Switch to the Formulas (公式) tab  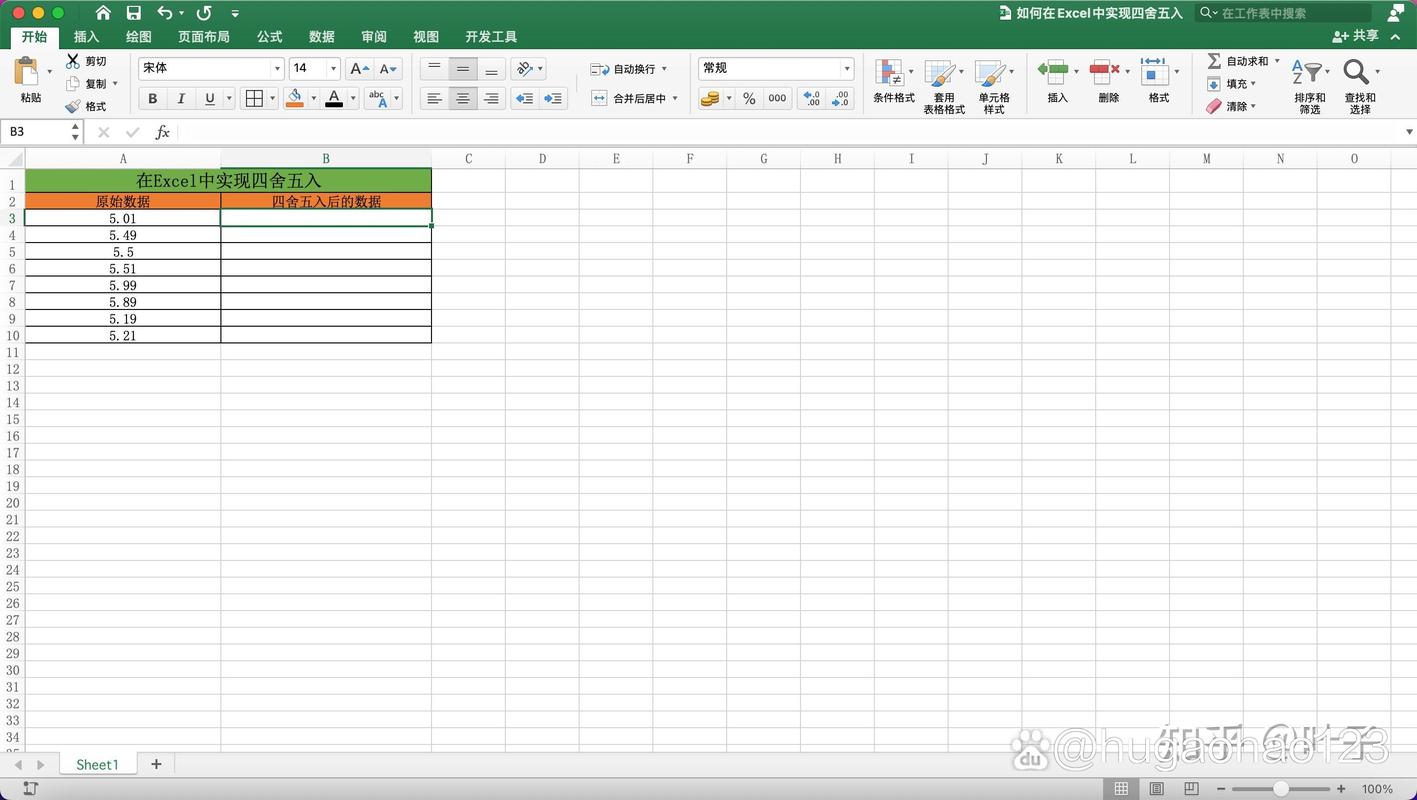270,37
